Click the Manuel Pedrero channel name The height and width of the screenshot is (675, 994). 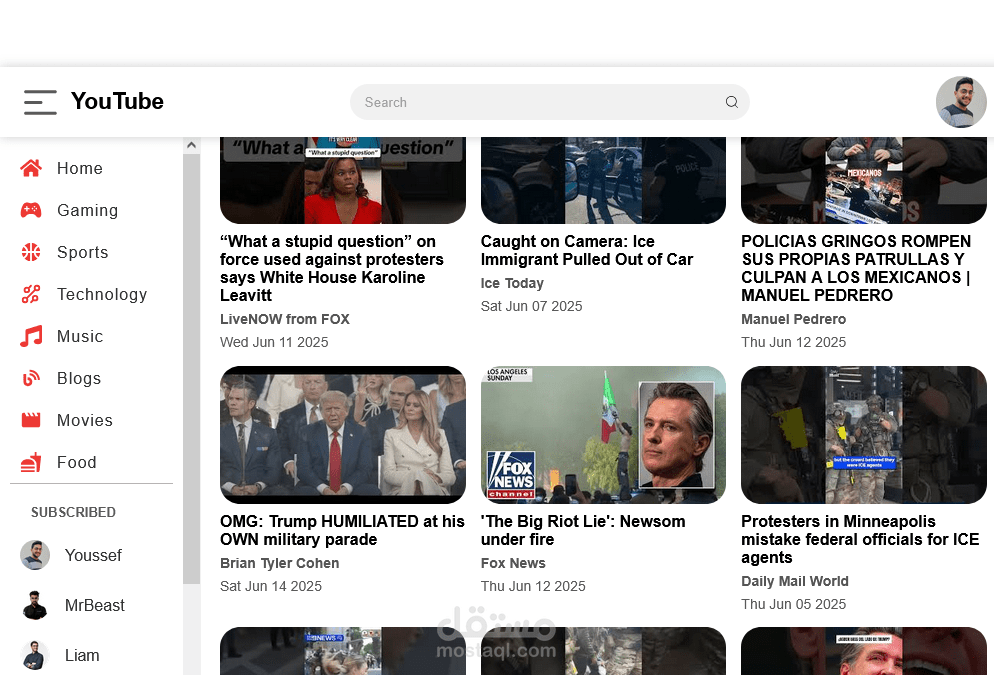794,319
